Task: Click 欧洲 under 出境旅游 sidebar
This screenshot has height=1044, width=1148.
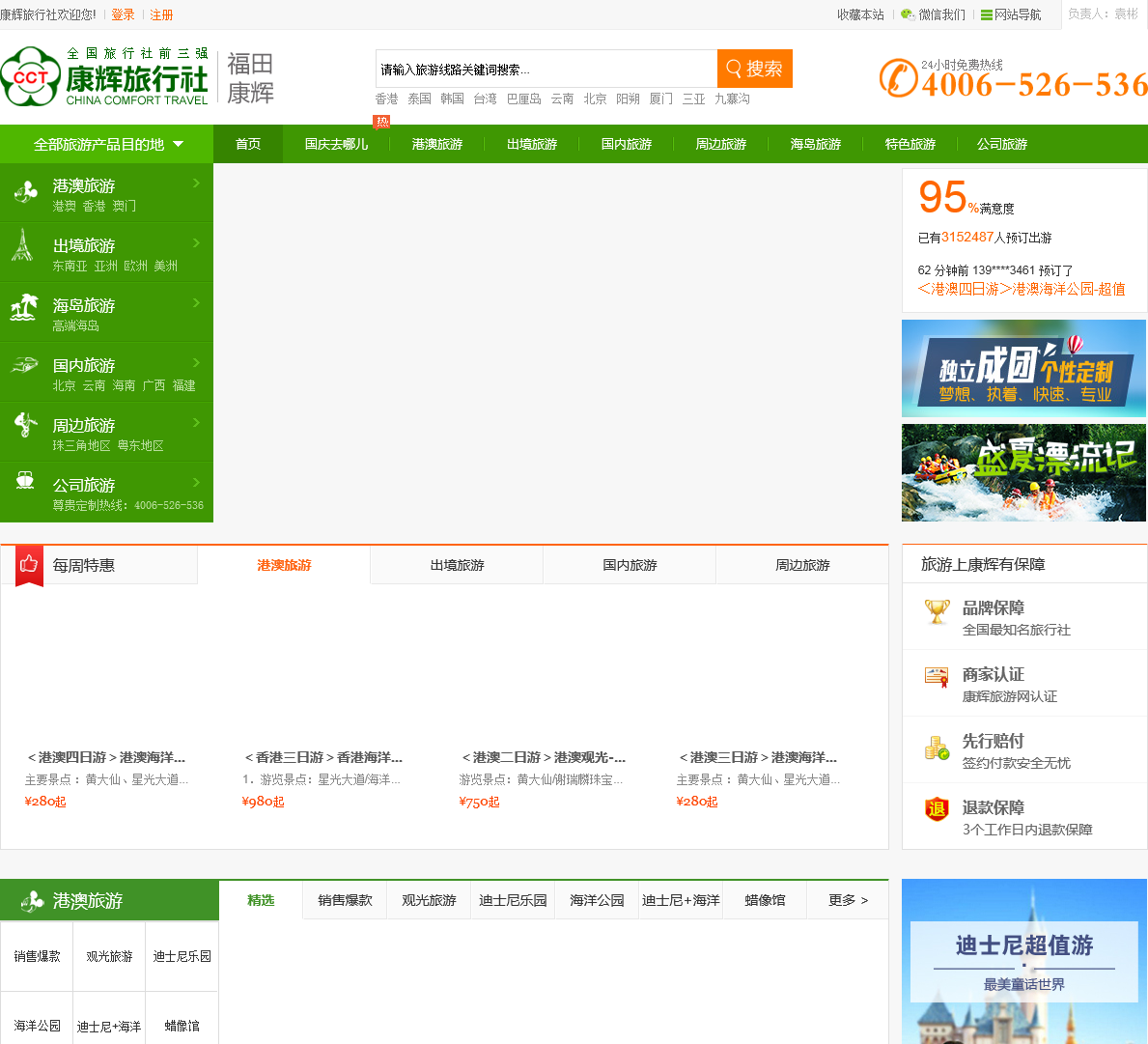Action: pos(135,266)
